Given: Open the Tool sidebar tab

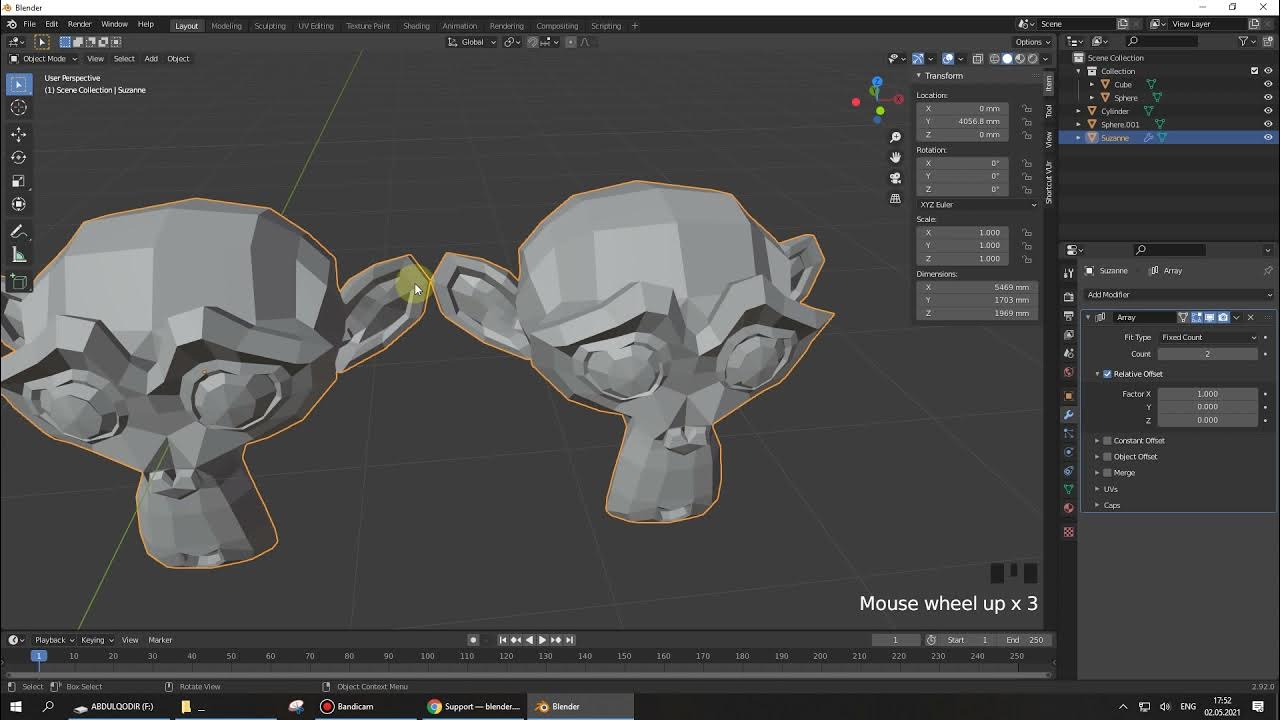Looking at the screenshot, I should click(x=1049, y=110).
